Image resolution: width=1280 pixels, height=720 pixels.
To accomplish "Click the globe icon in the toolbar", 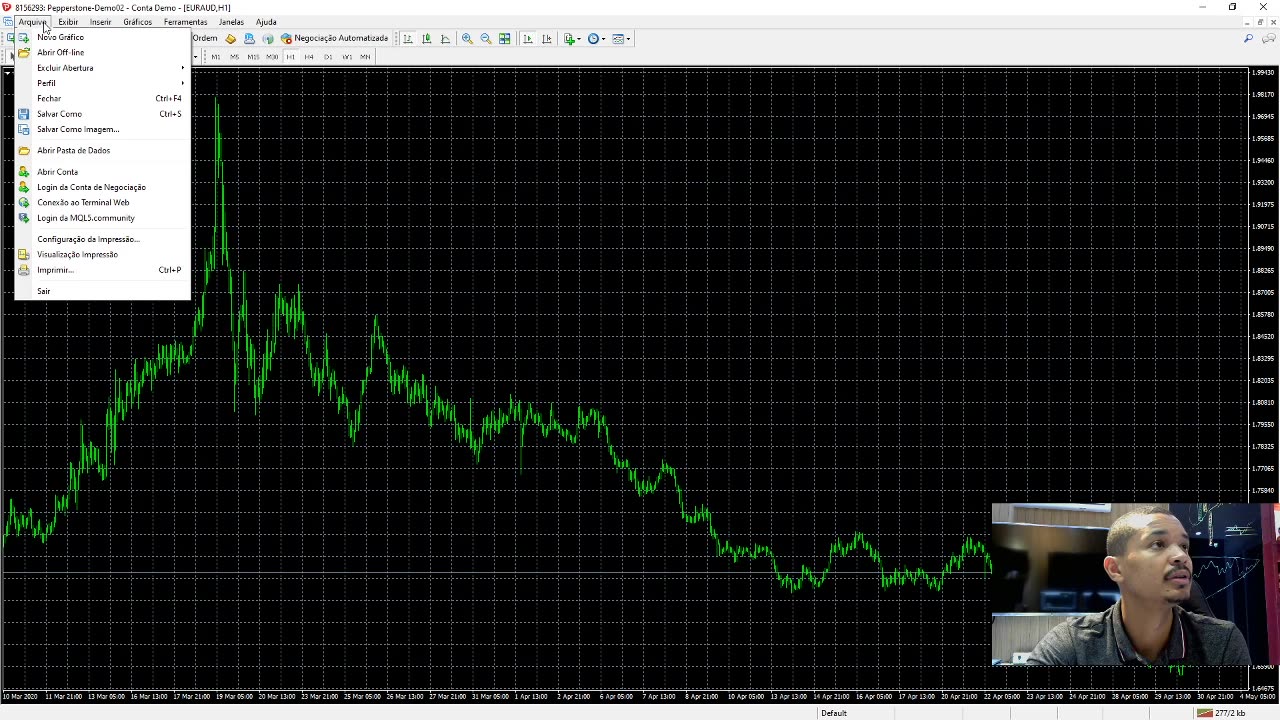I will click(x=267, y=39).
